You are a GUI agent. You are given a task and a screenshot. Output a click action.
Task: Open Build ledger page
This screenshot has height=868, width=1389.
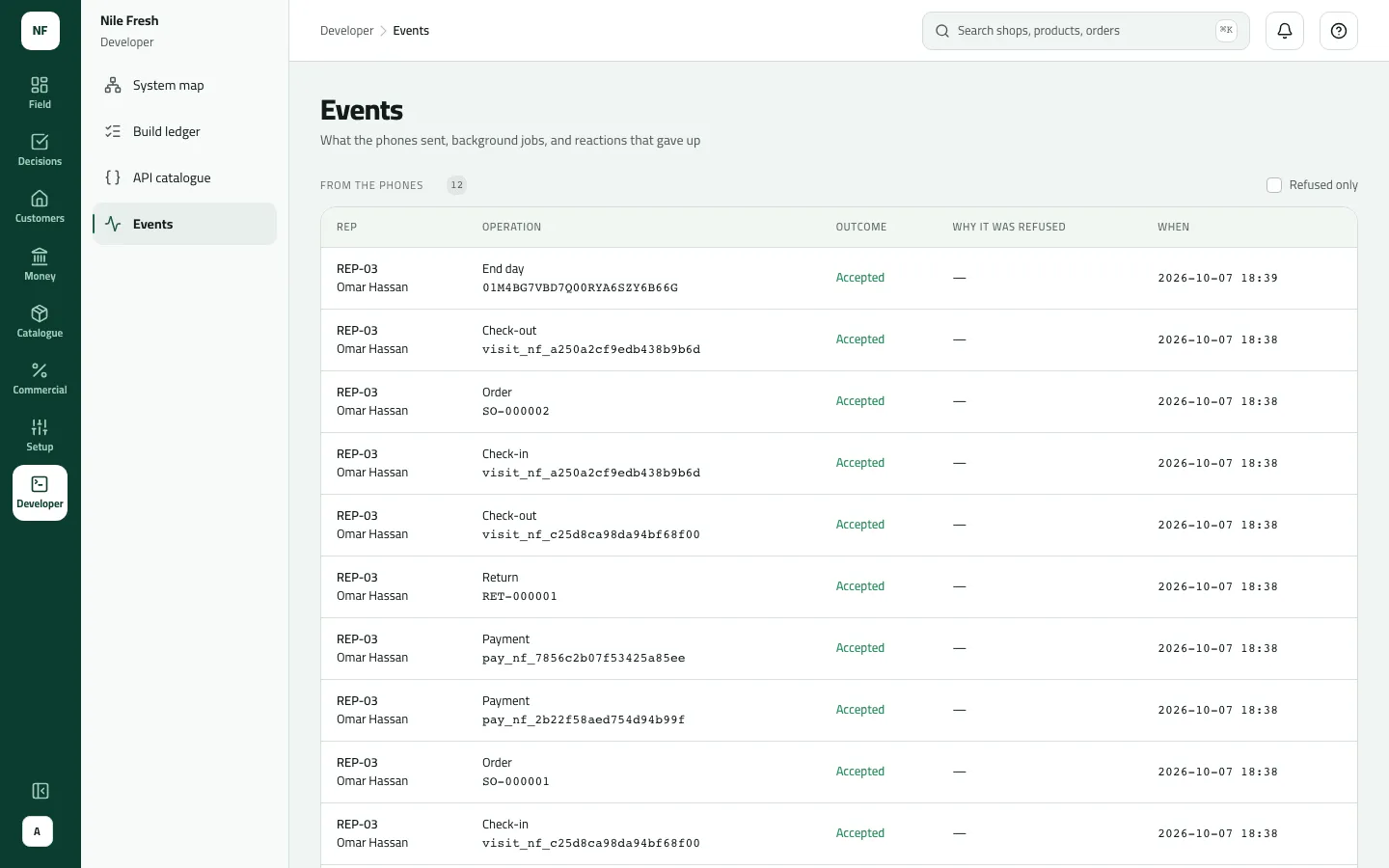185,131
